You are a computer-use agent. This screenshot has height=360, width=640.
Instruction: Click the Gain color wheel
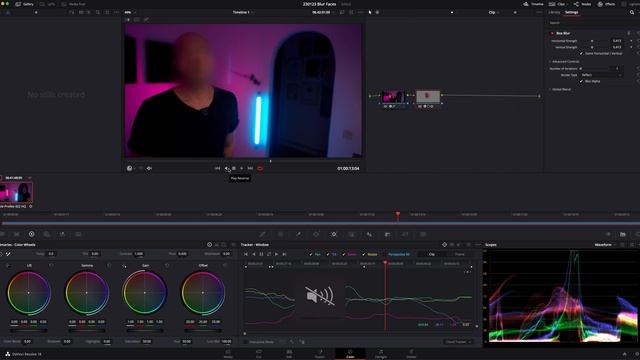(x=144, y=293)
